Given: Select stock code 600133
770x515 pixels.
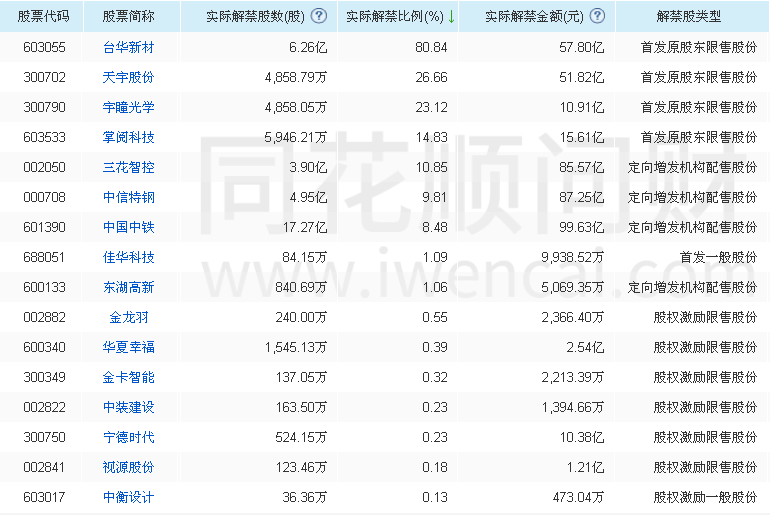Looking at the screenshot, I should 44,287.
